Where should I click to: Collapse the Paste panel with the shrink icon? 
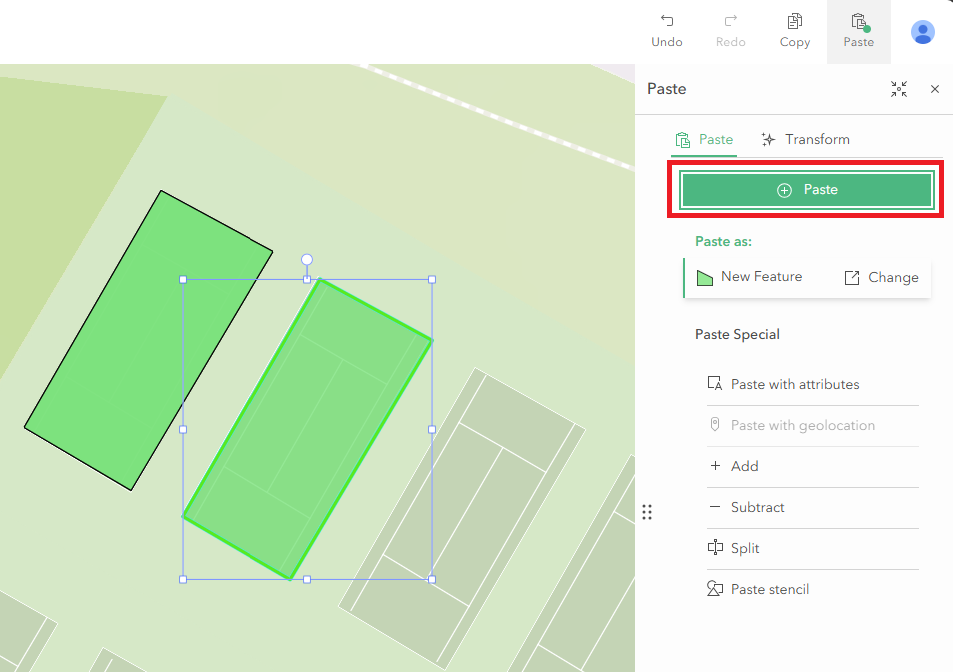tap(898, 89)
